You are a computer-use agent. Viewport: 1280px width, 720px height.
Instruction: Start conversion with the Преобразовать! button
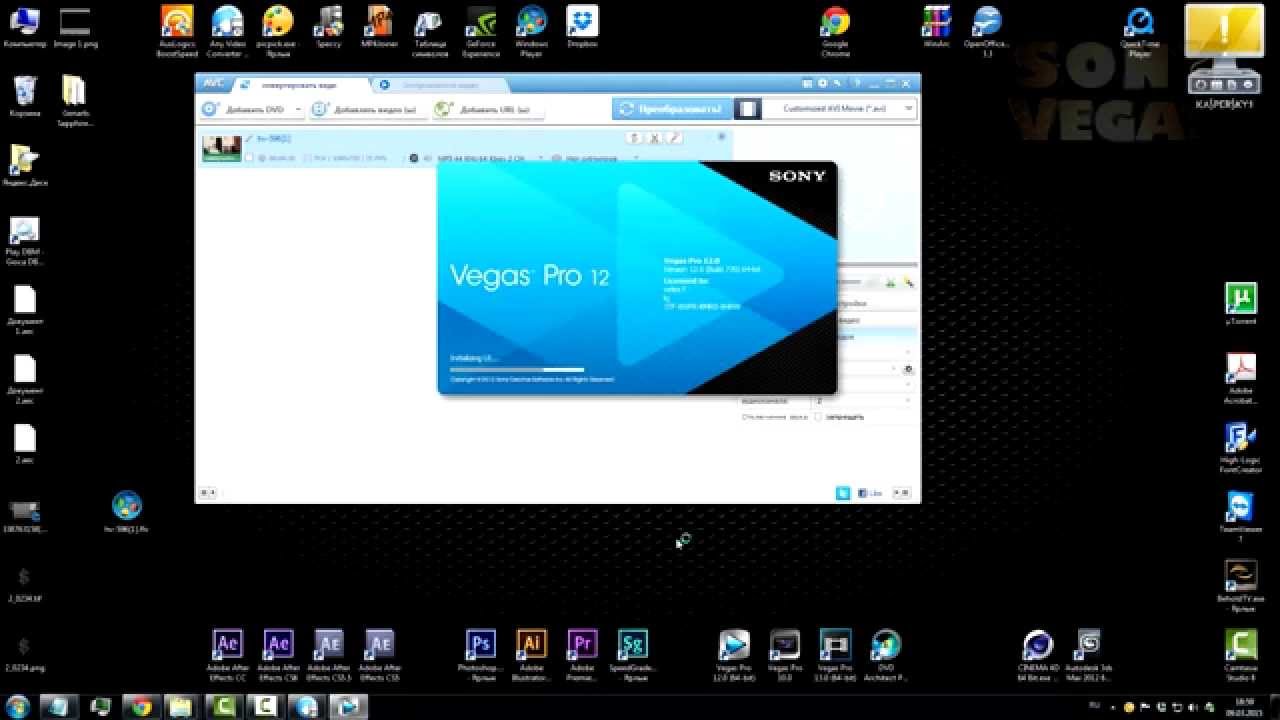(672, 108)
